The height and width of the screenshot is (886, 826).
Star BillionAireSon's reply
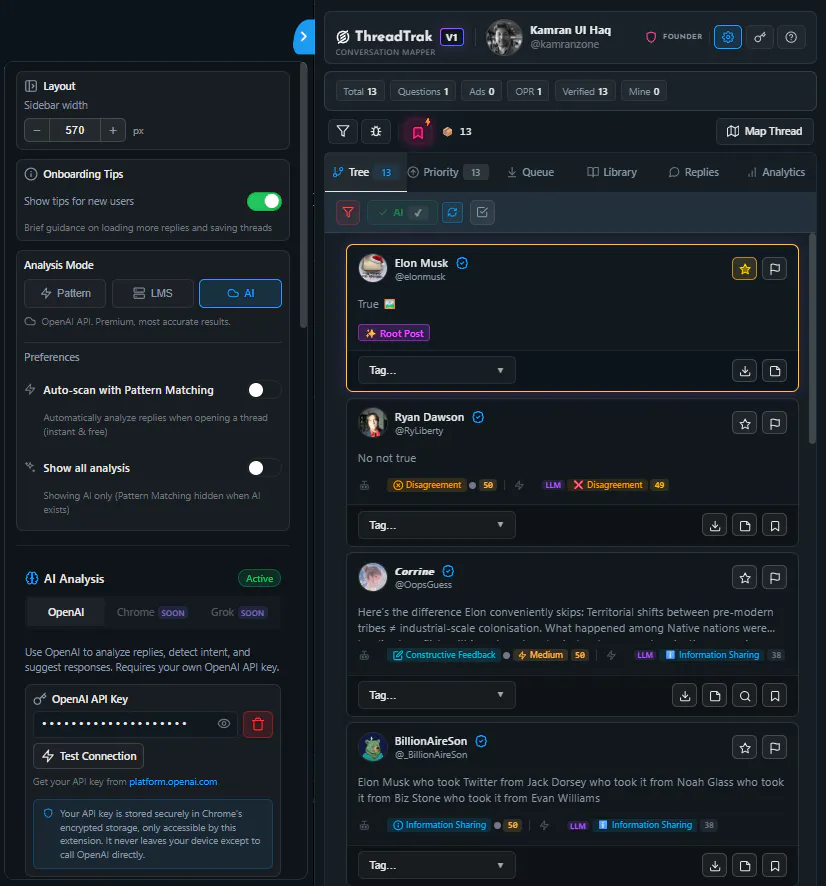coord(745,748)
